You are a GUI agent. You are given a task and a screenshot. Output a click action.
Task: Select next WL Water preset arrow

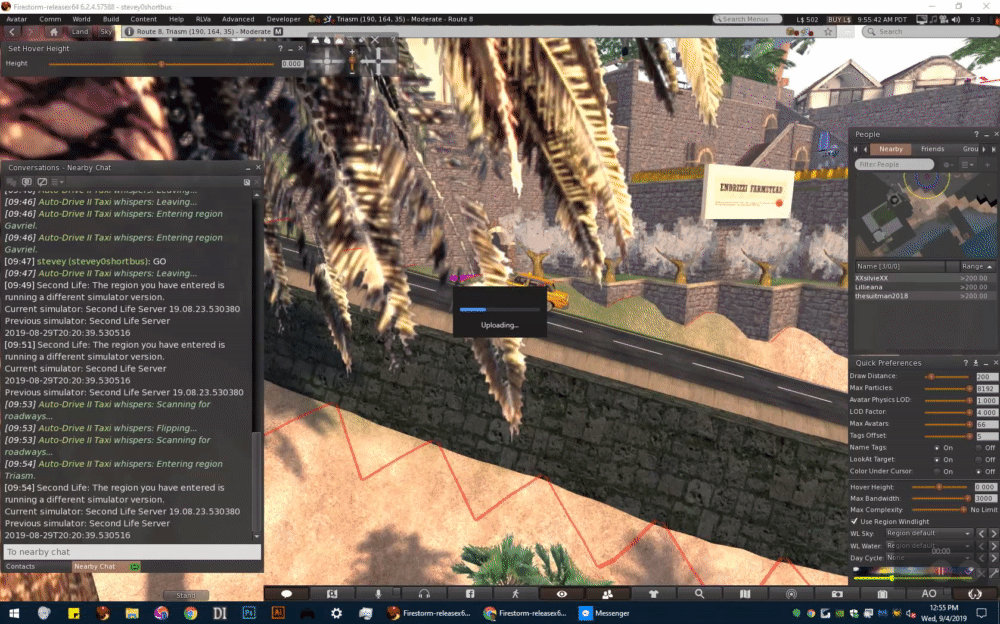pos(993,546)
